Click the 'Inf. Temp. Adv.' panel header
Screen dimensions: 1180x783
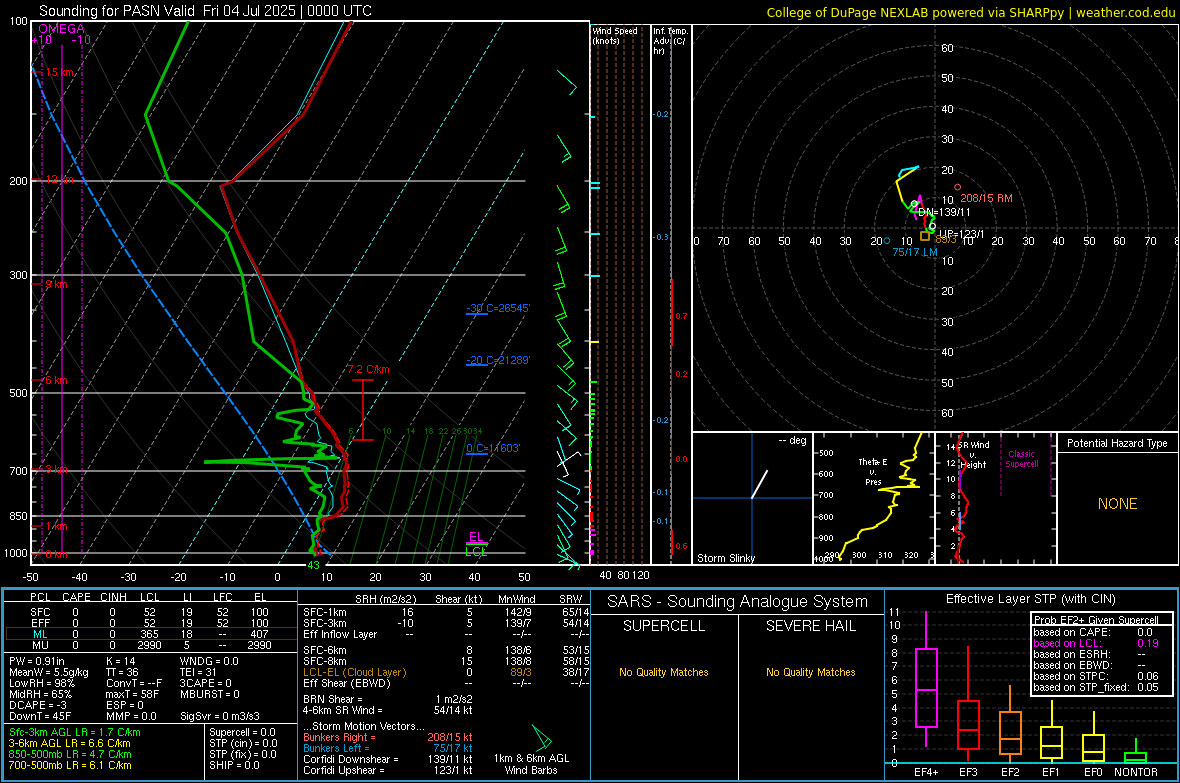click(670, 41)
